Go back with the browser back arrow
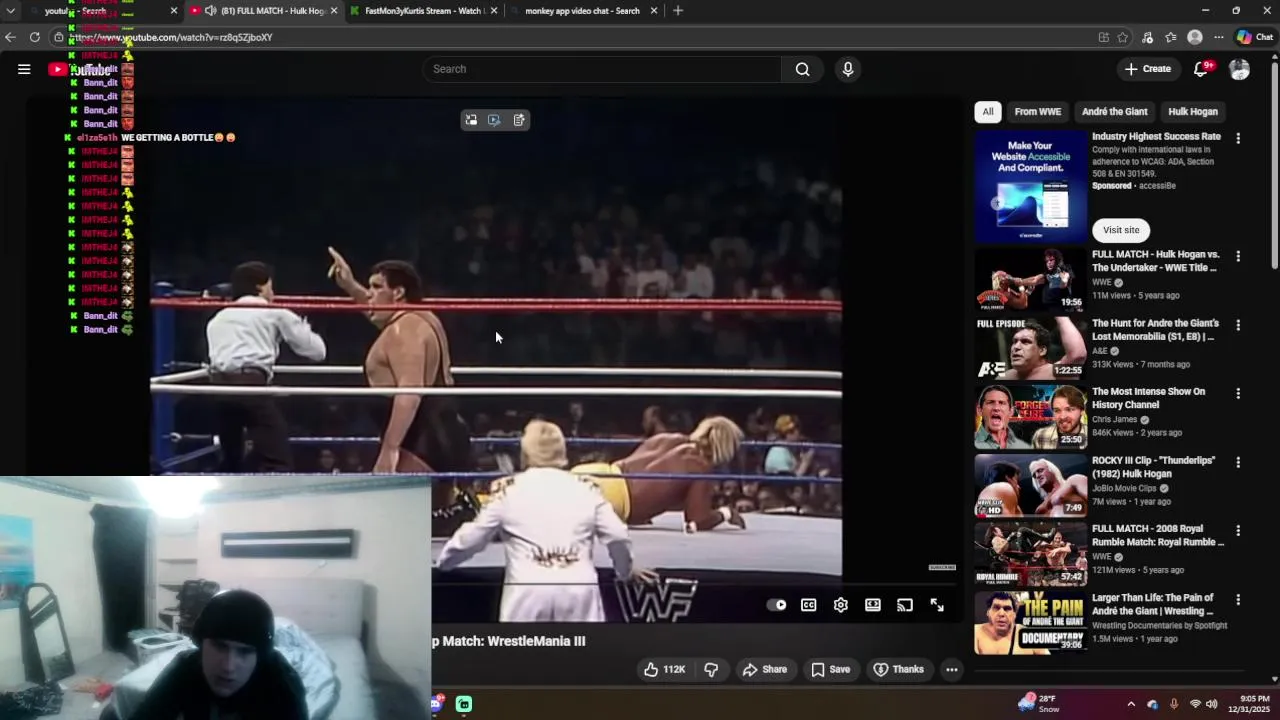1280x720 pixels. (x=10, y=37)
